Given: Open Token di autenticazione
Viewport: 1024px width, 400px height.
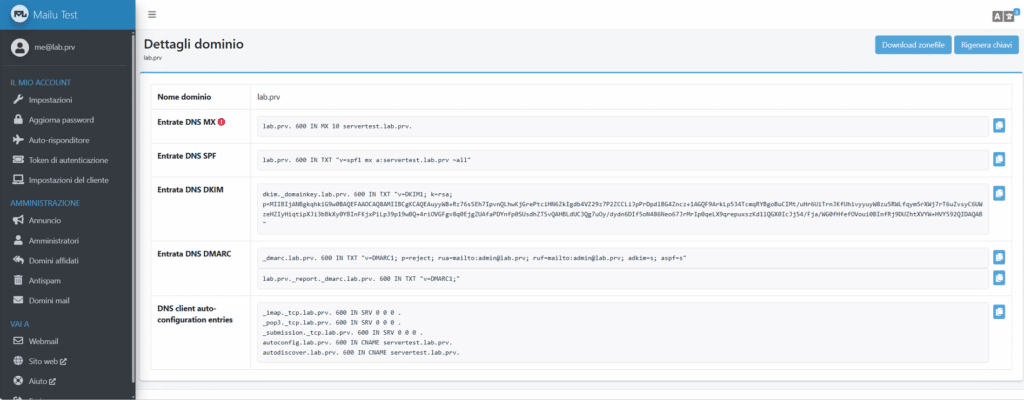Looking at the screenshot, I should [x=68, y=160].
